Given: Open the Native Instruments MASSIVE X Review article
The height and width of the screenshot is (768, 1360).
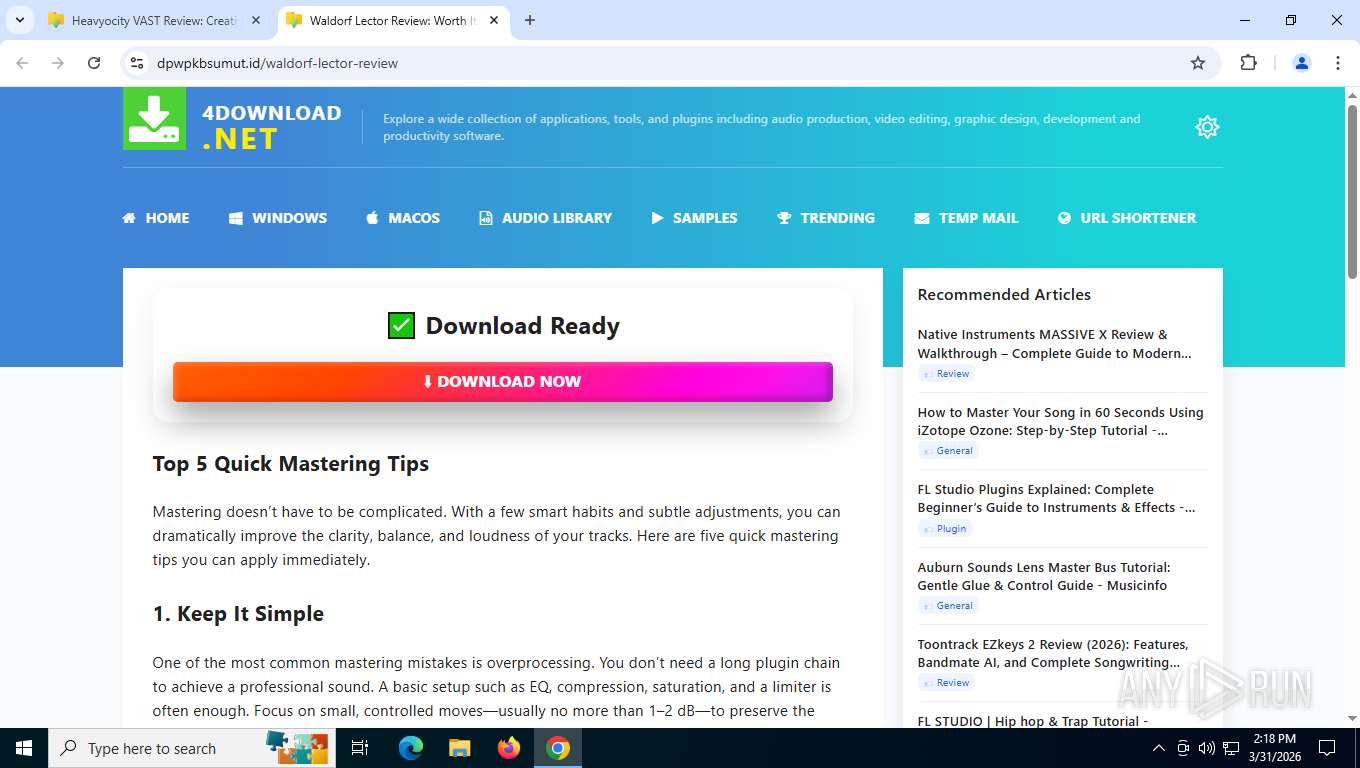Looking at the screenshot, I should pos(1054,344).
